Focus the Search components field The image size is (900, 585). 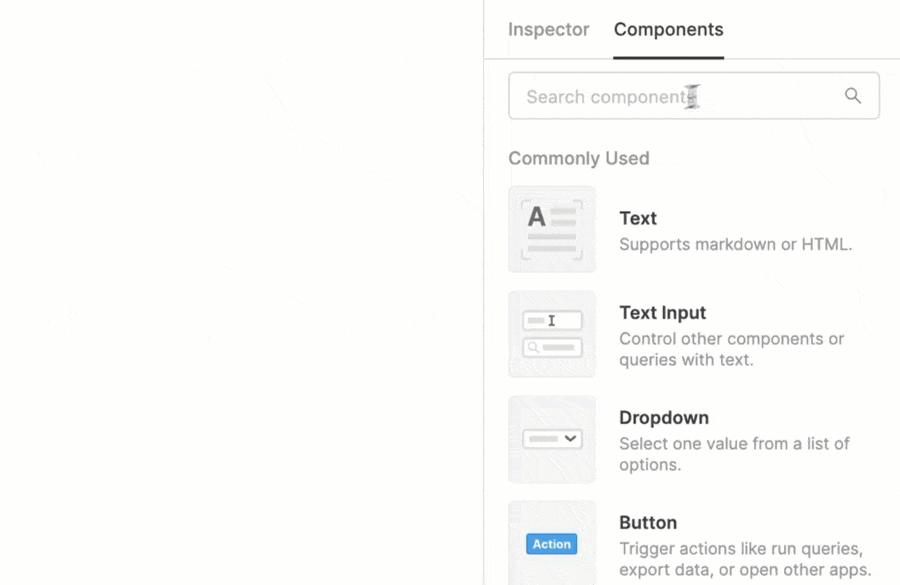(670, 96)
